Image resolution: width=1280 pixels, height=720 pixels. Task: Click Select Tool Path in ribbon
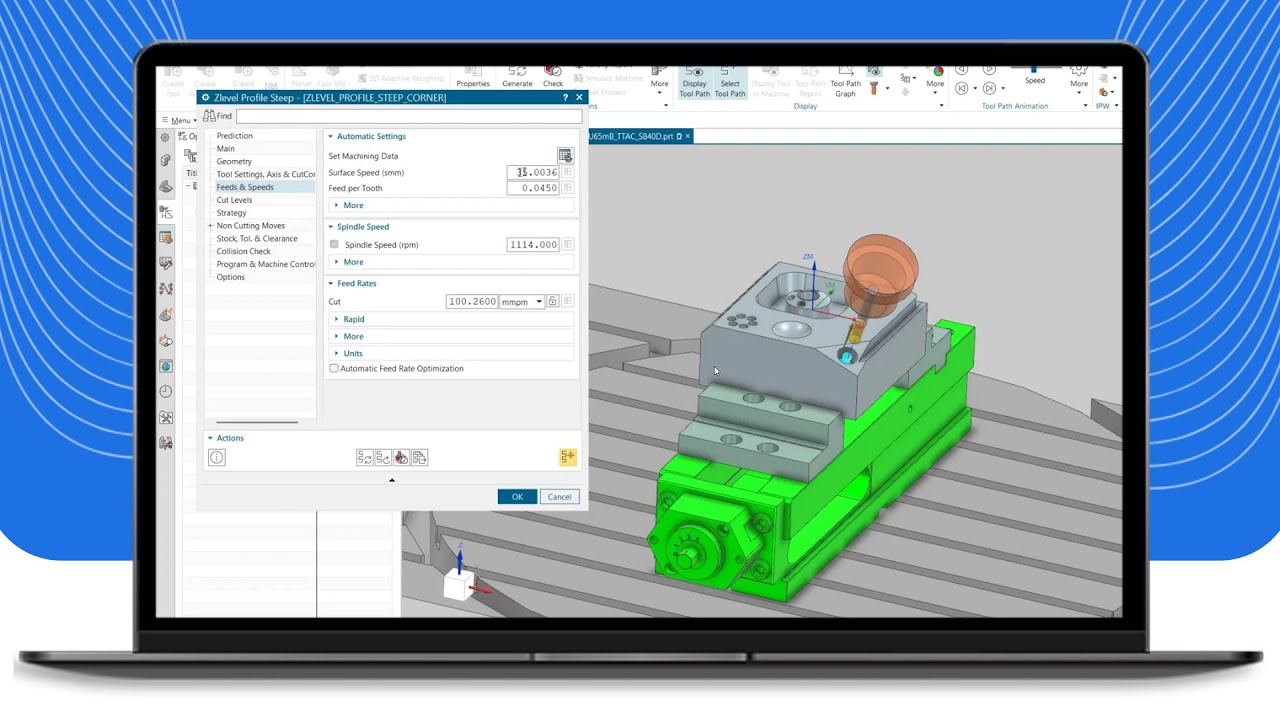click(x=730, y=82)
